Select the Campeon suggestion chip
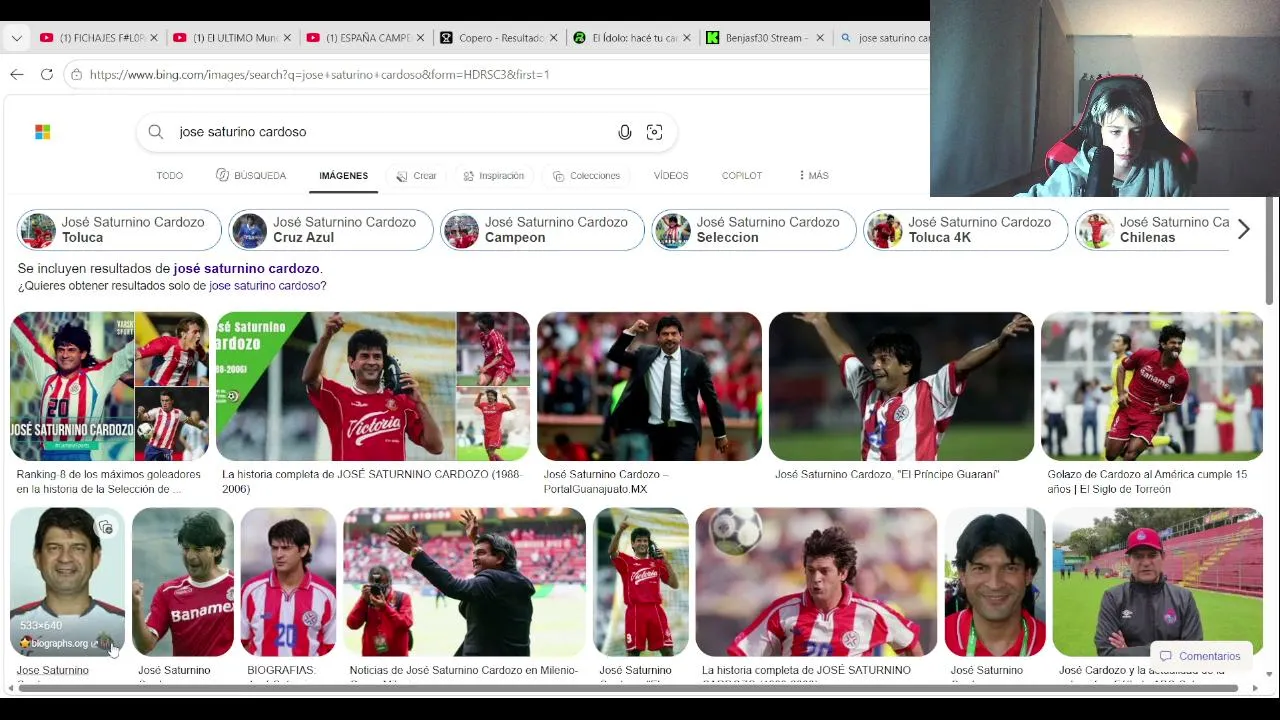This screenshot has width=1280, height=720. pos(543,230)
